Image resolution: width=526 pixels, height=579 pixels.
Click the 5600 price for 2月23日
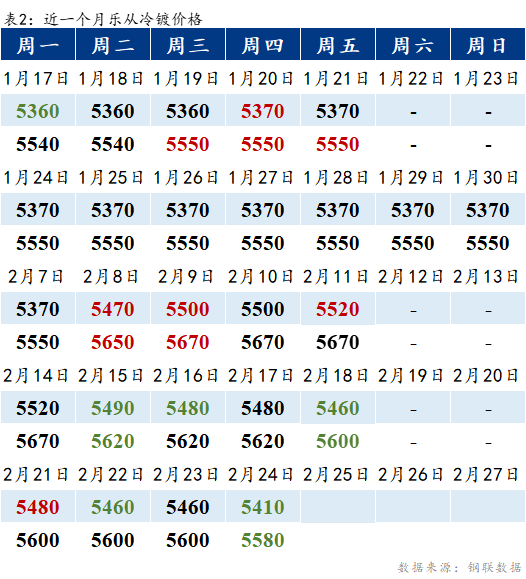pos(188,539)
